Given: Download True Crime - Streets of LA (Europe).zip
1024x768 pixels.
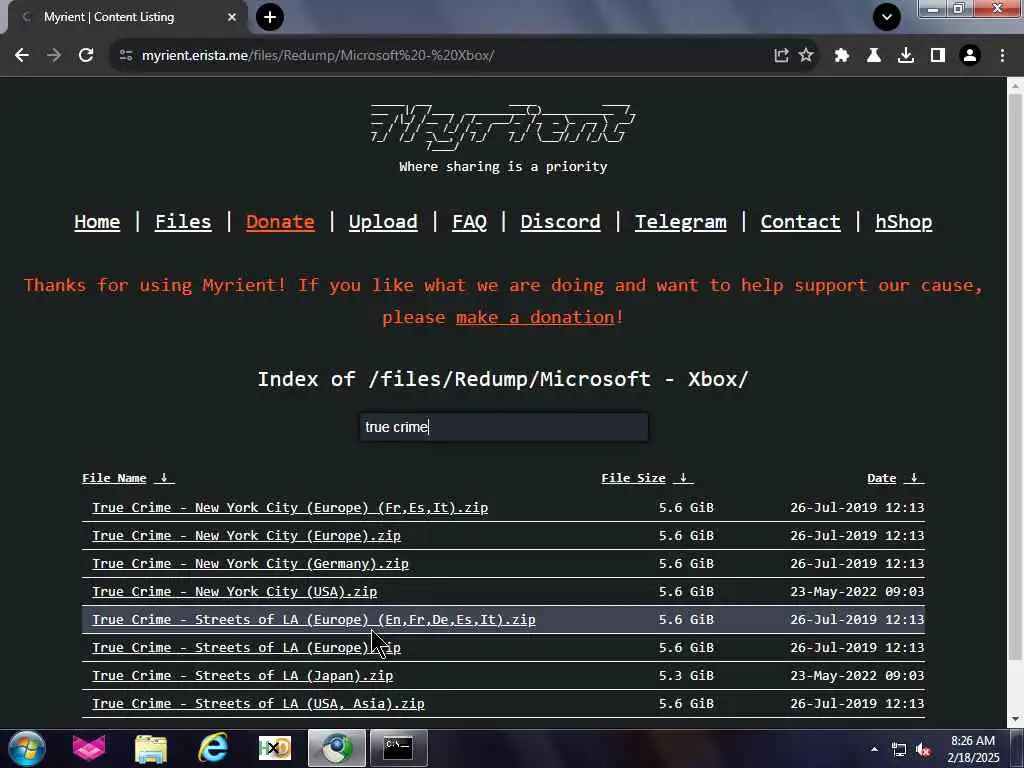Looking at the screenshot, I should click(246, 648).
